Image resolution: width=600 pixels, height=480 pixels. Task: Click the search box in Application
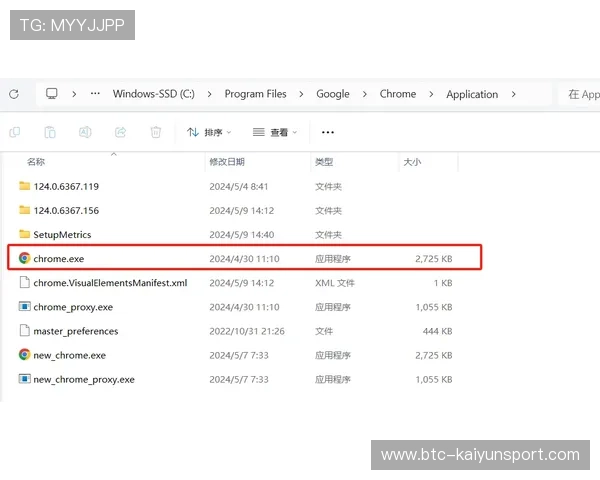point(580,94)
